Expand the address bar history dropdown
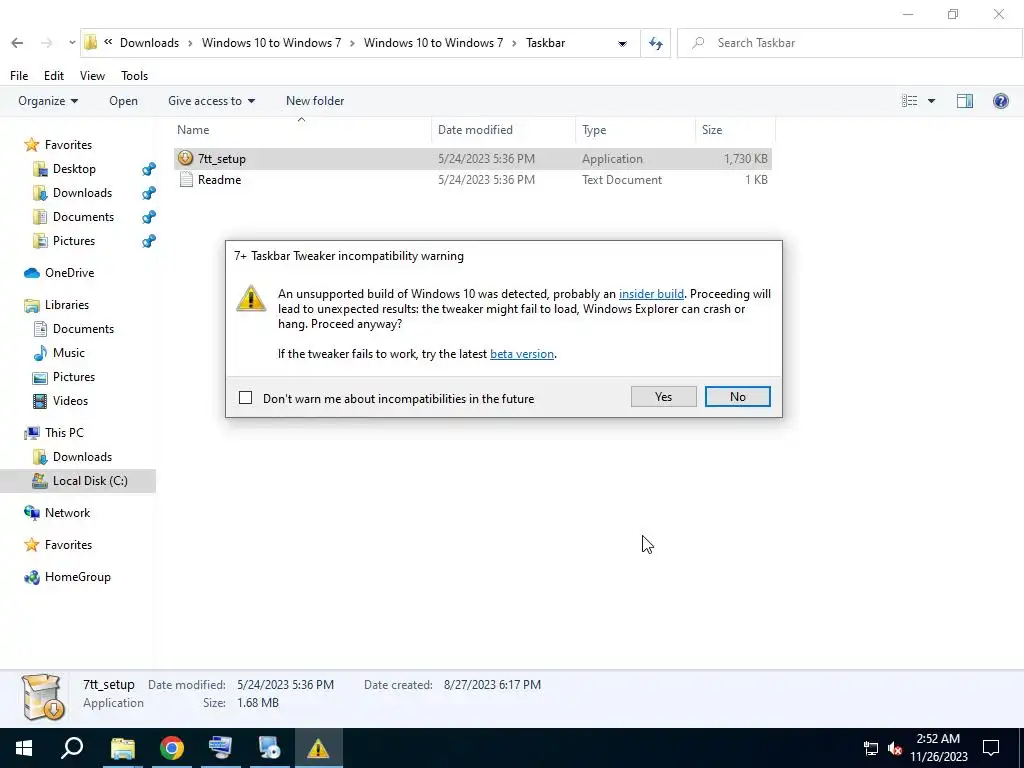 click(x=622, y=44)
